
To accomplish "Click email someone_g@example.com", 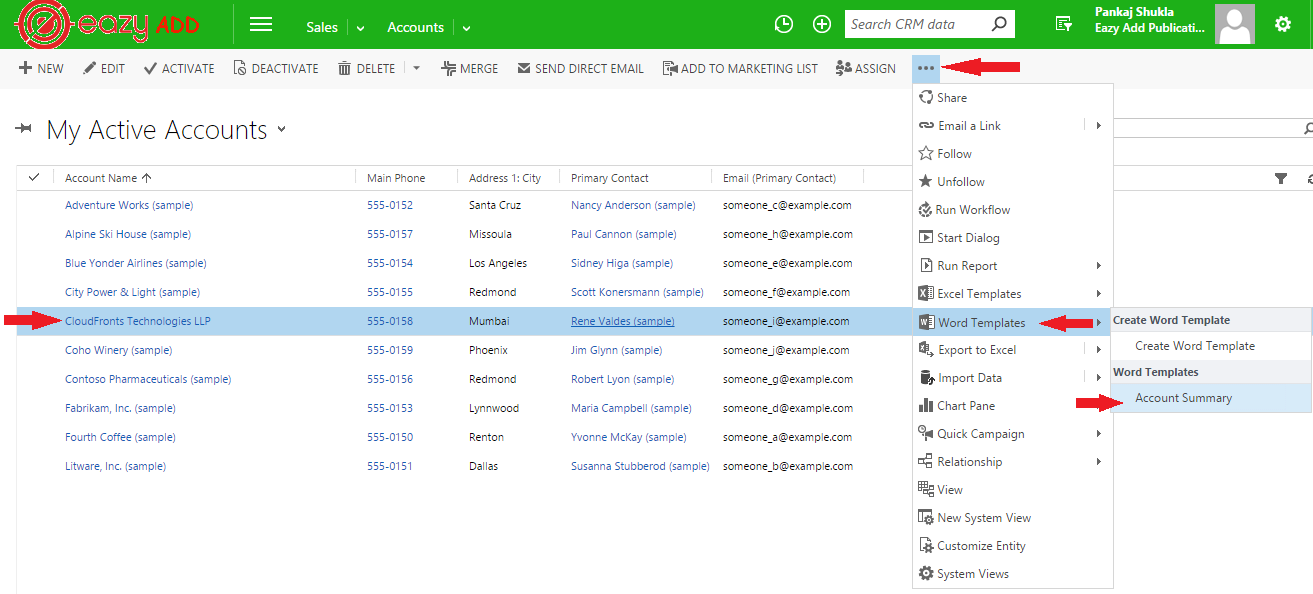I will tap(787, 379).
